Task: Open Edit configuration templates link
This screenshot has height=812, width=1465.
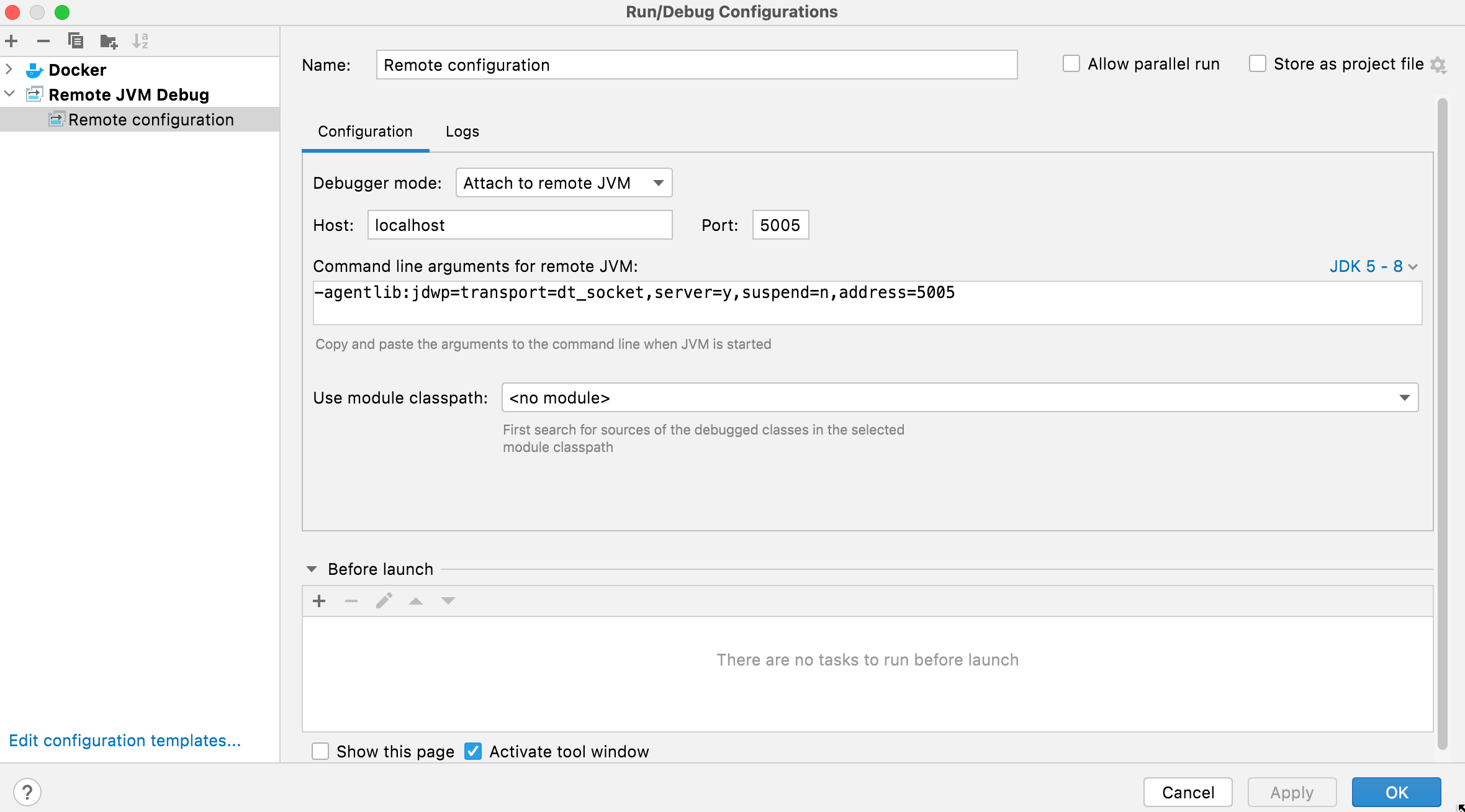Action: tap(125, 741)
